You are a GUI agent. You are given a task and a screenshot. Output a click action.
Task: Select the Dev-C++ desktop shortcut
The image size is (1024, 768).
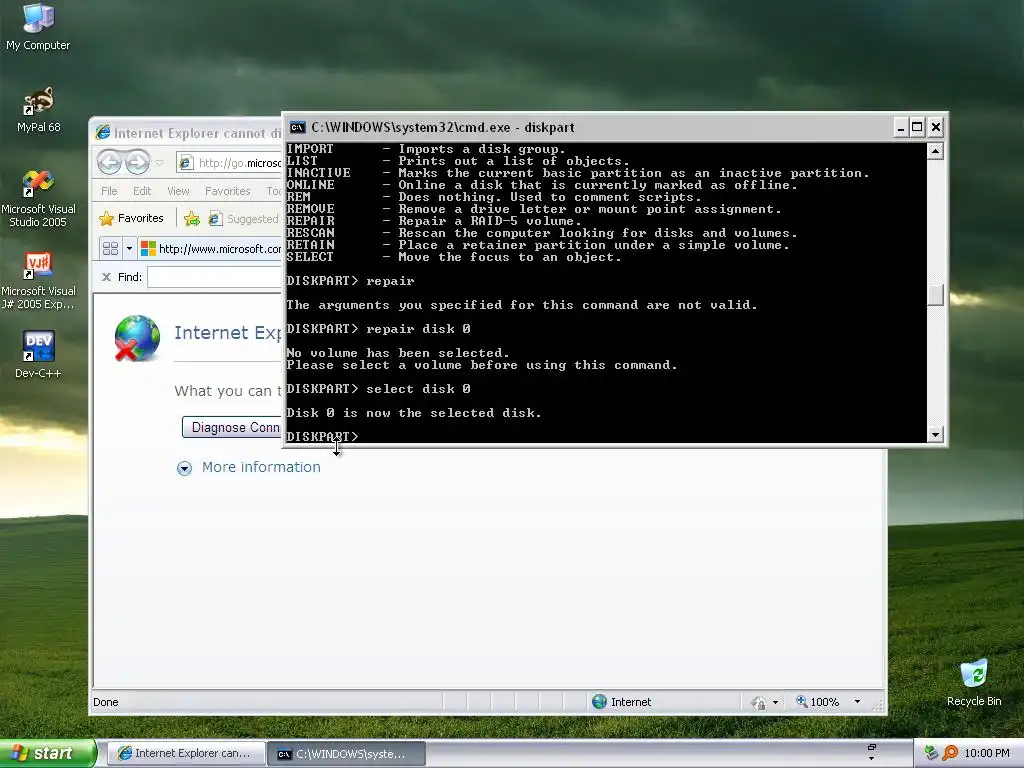[38, 355]
